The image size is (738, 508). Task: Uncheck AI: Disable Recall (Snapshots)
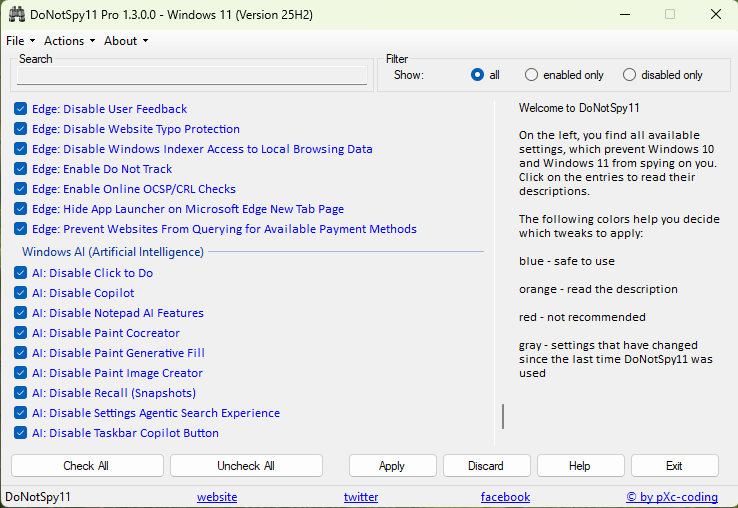(20, 393)
